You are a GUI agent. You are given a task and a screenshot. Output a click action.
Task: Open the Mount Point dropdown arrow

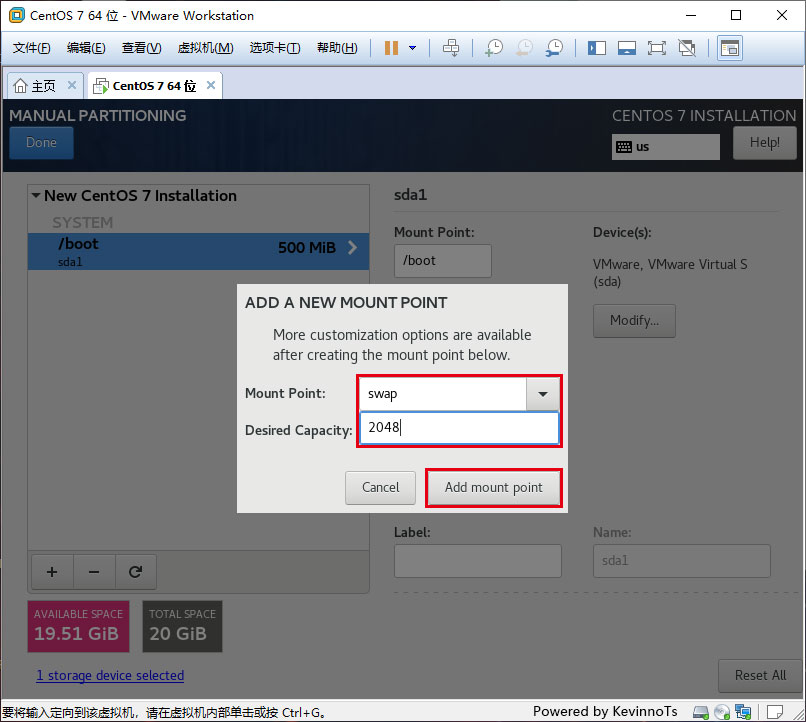point(543,394)
